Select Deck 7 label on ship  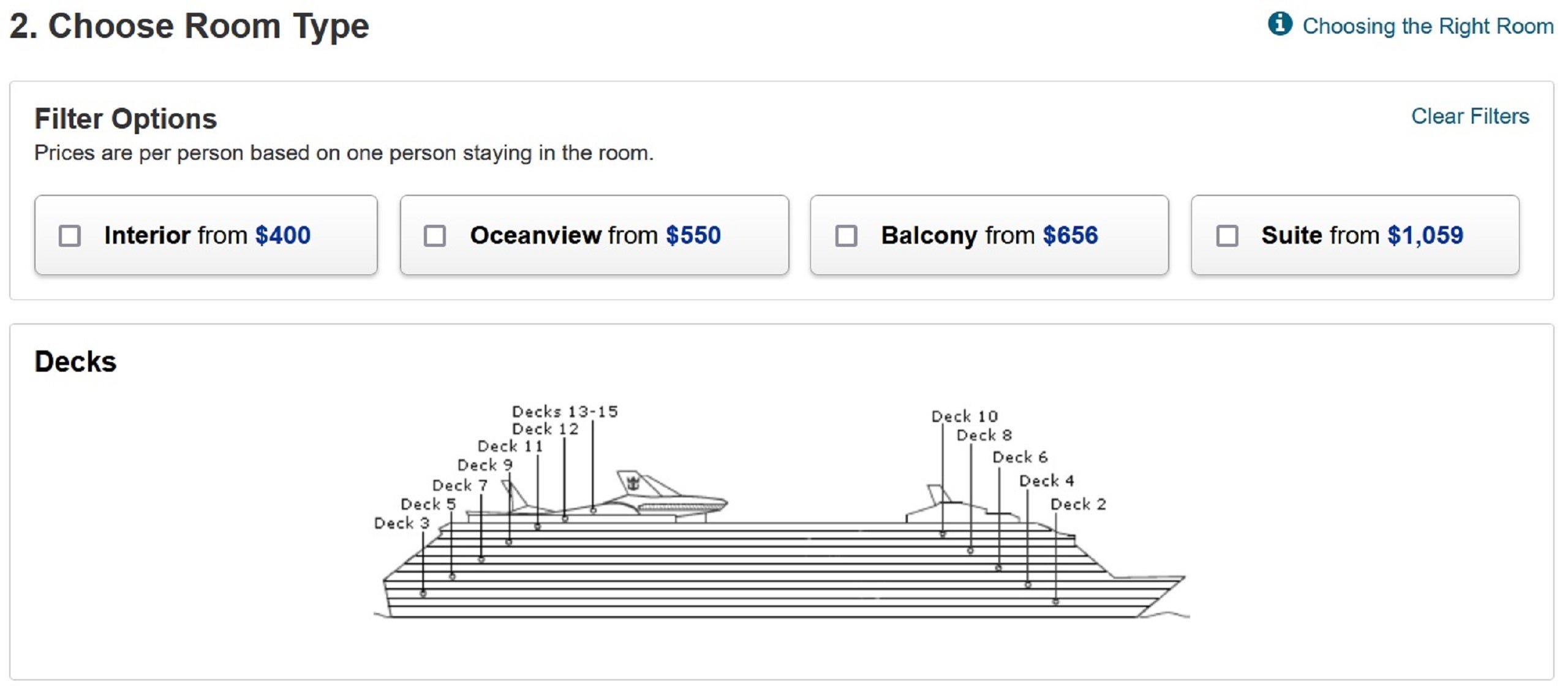(460, 486)
